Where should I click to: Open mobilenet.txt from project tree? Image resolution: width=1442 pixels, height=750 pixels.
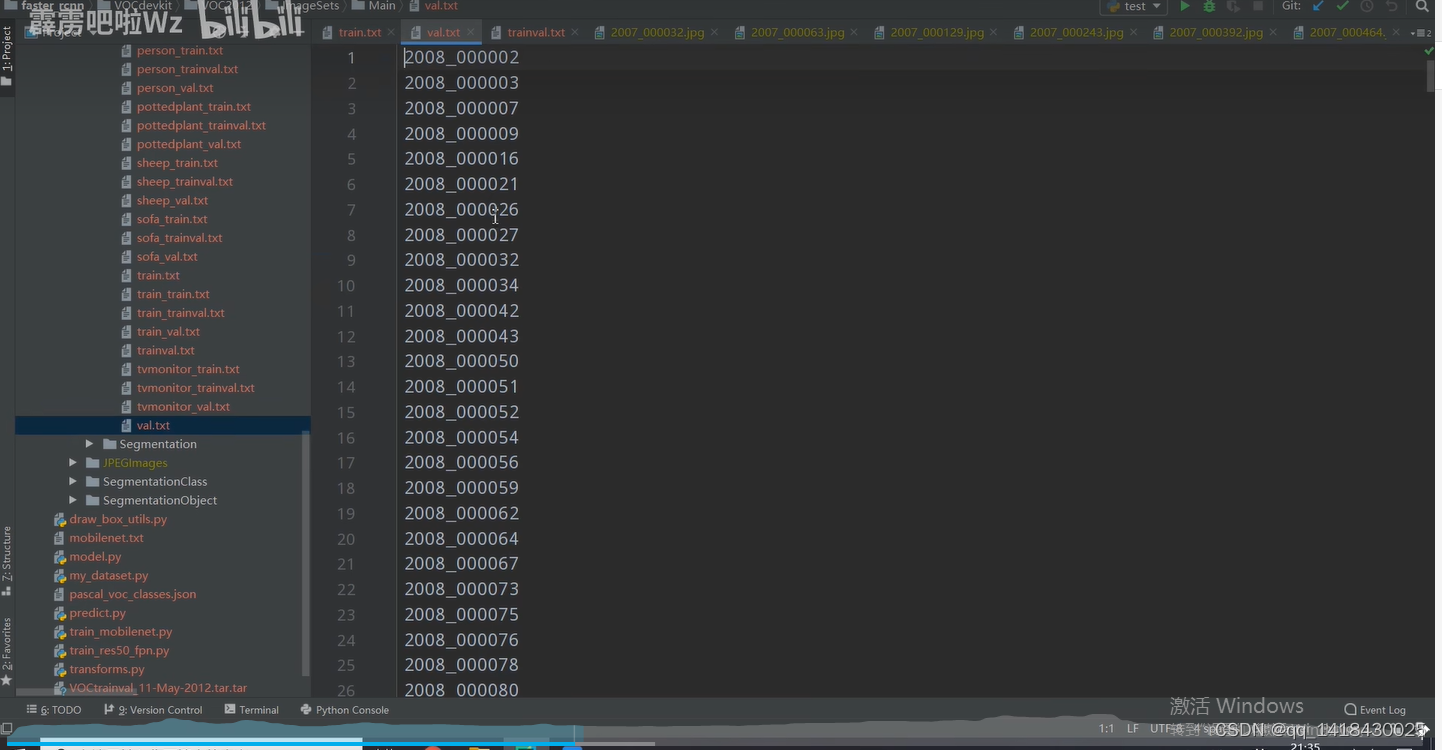click(106, 538)
